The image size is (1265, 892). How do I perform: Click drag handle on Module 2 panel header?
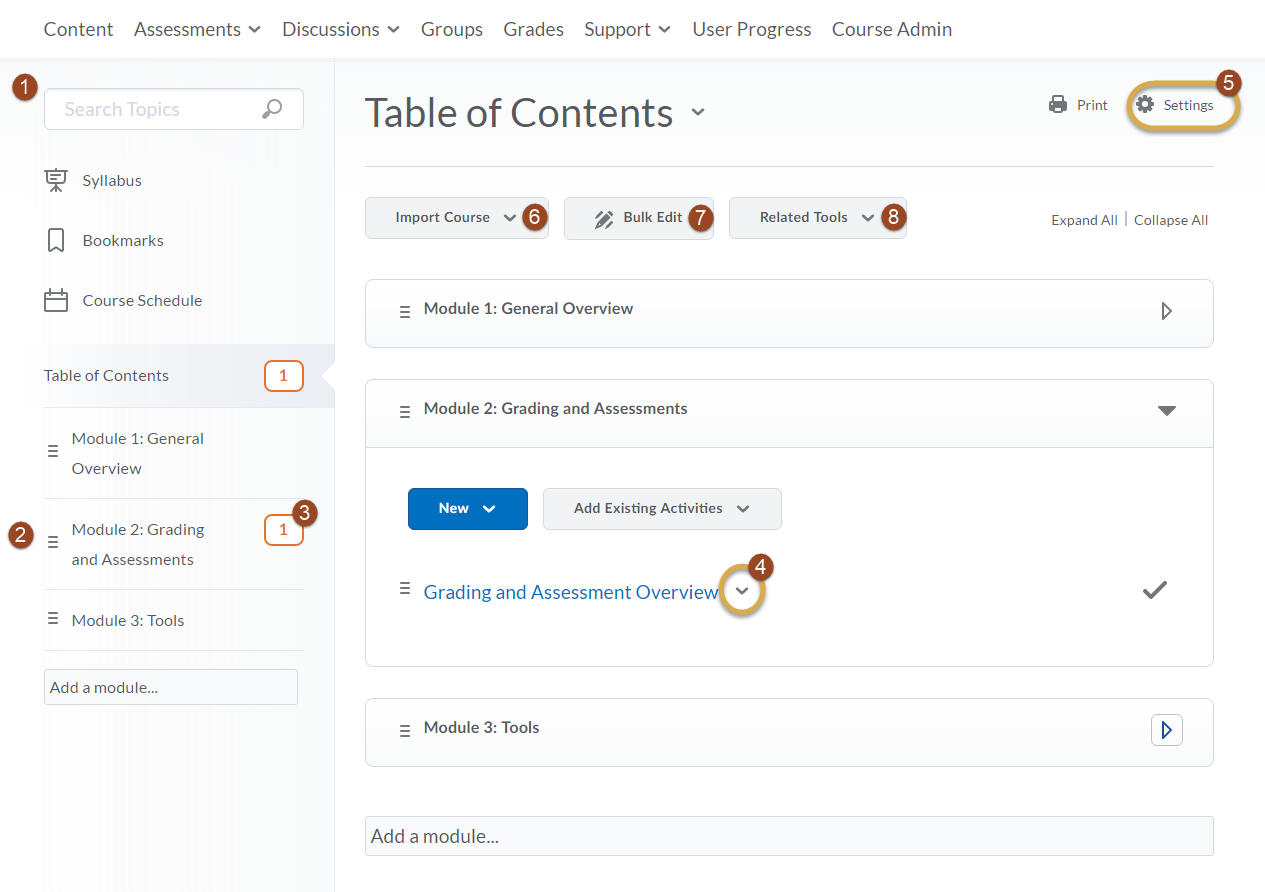[x=405, y=411]
